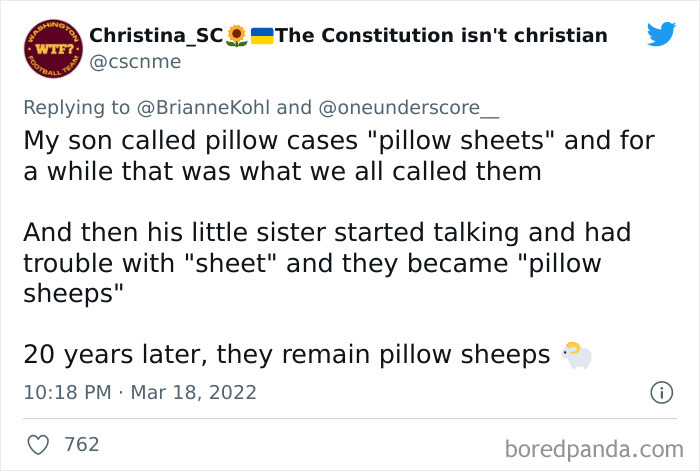Click 'The Constitution isn't christian' name text
This screenshot has height=471, width=700.
click(441, 36)
